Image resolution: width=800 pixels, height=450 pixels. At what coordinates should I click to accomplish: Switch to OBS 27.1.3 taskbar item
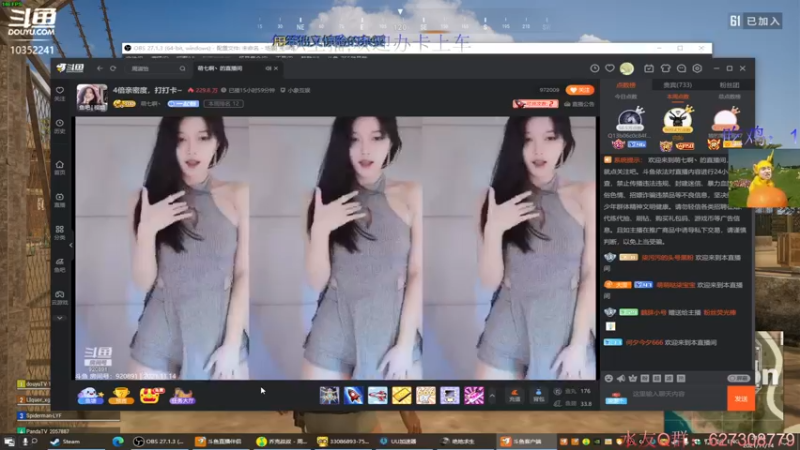pos(159,442)
